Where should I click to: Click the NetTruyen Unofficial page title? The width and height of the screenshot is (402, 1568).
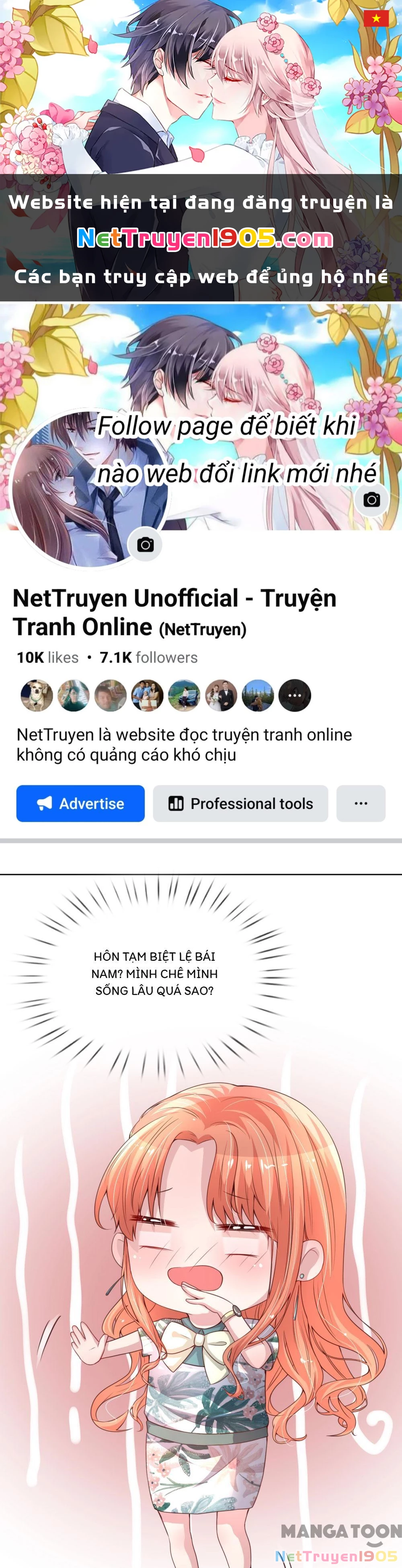click(x=174, y=612)
